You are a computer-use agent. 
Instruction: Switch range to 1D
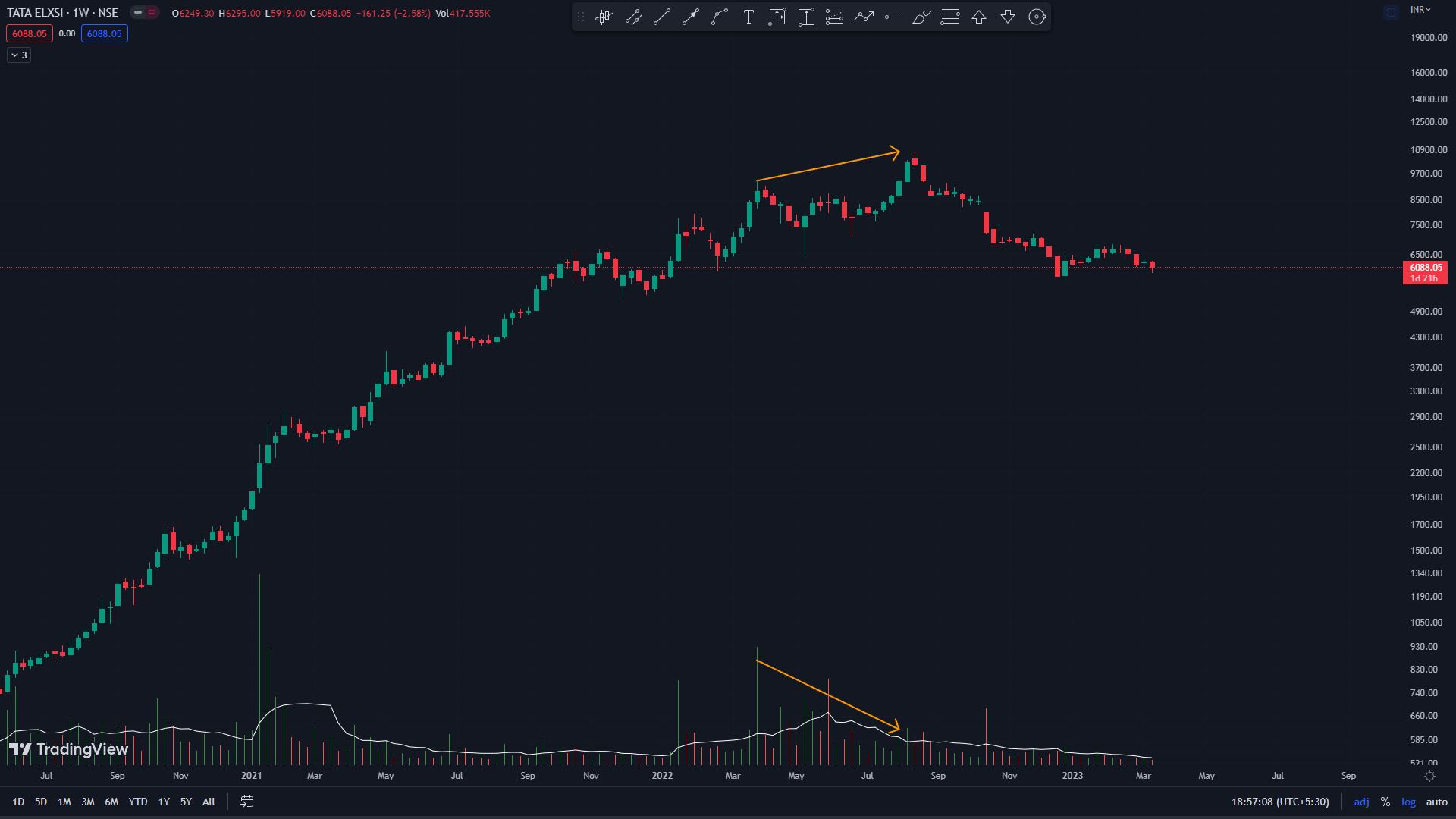coord(18,802)
